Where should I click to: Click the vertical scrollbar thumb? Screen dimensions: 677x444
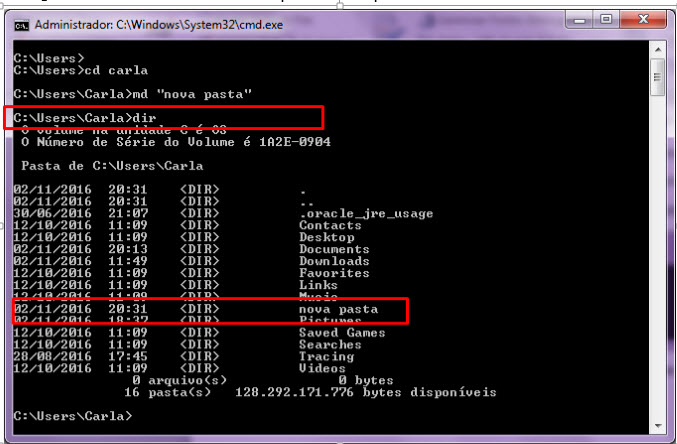pos(658,77)
